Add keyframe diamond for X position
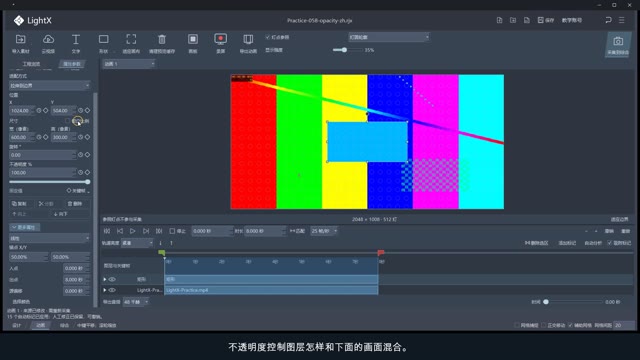This screenshot has width=640, height=360. pyautogui.click(x=46, y=111)
